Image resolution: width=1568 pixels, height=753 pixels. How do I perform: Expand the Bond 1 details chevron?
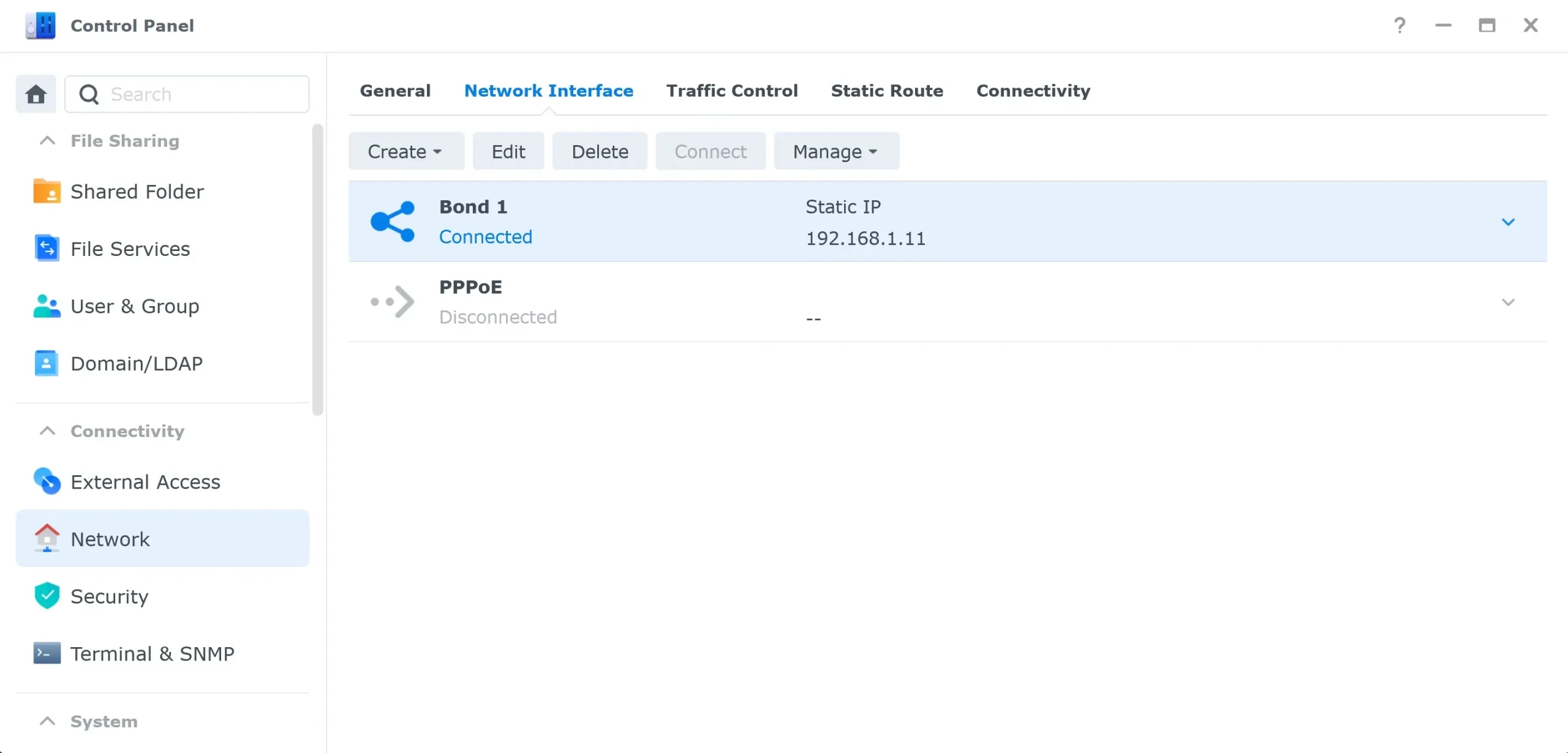coord(1509,222)
